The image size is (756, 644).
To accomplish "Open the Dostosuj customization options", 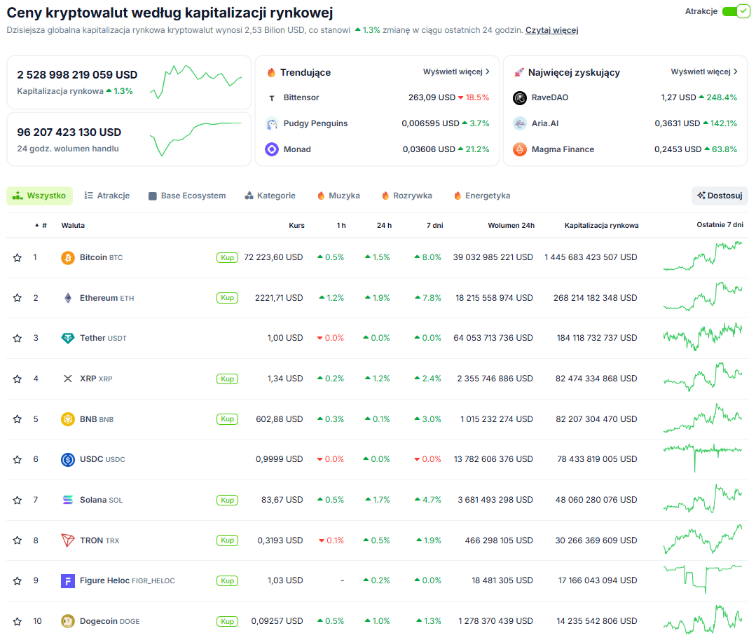I will coord(719,196).
